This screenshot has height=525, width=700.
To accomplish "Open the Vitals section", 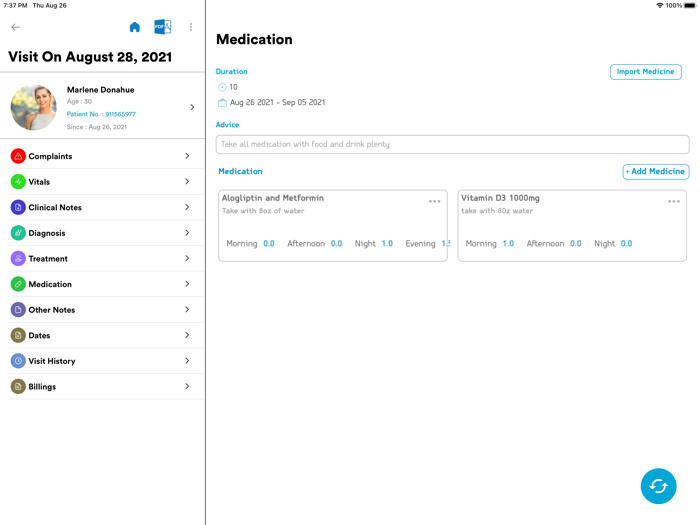I will point(106,182).
